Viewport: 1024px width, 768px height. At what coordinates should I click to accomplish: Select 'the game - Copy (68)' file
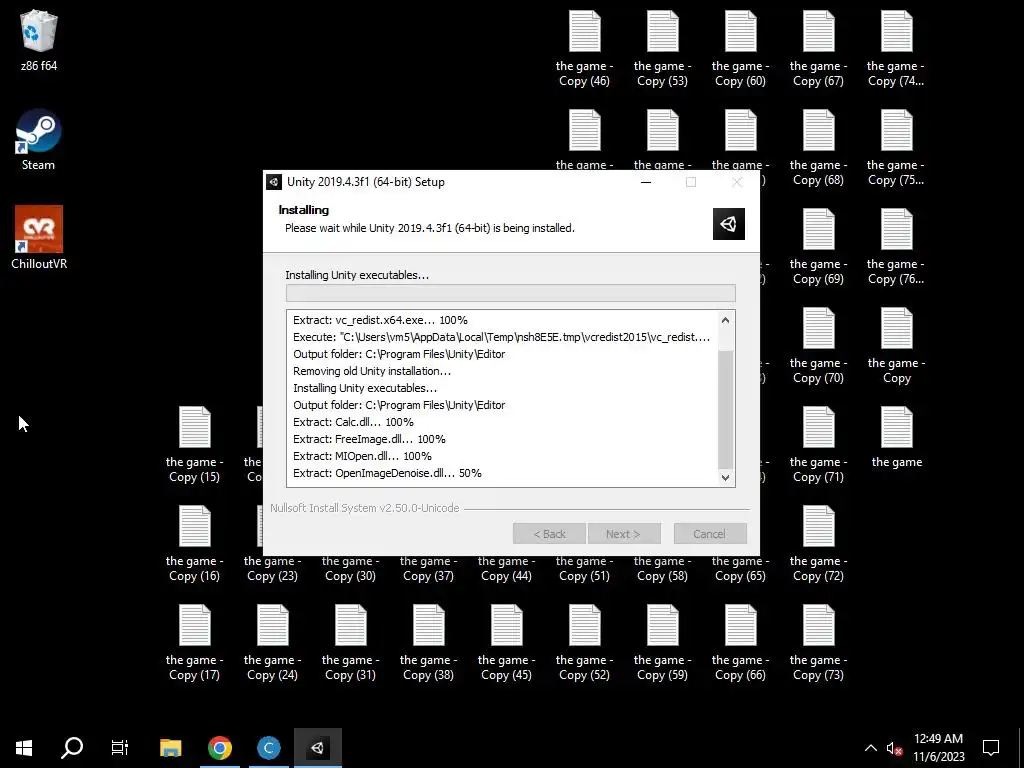click(x=818, y=148)
